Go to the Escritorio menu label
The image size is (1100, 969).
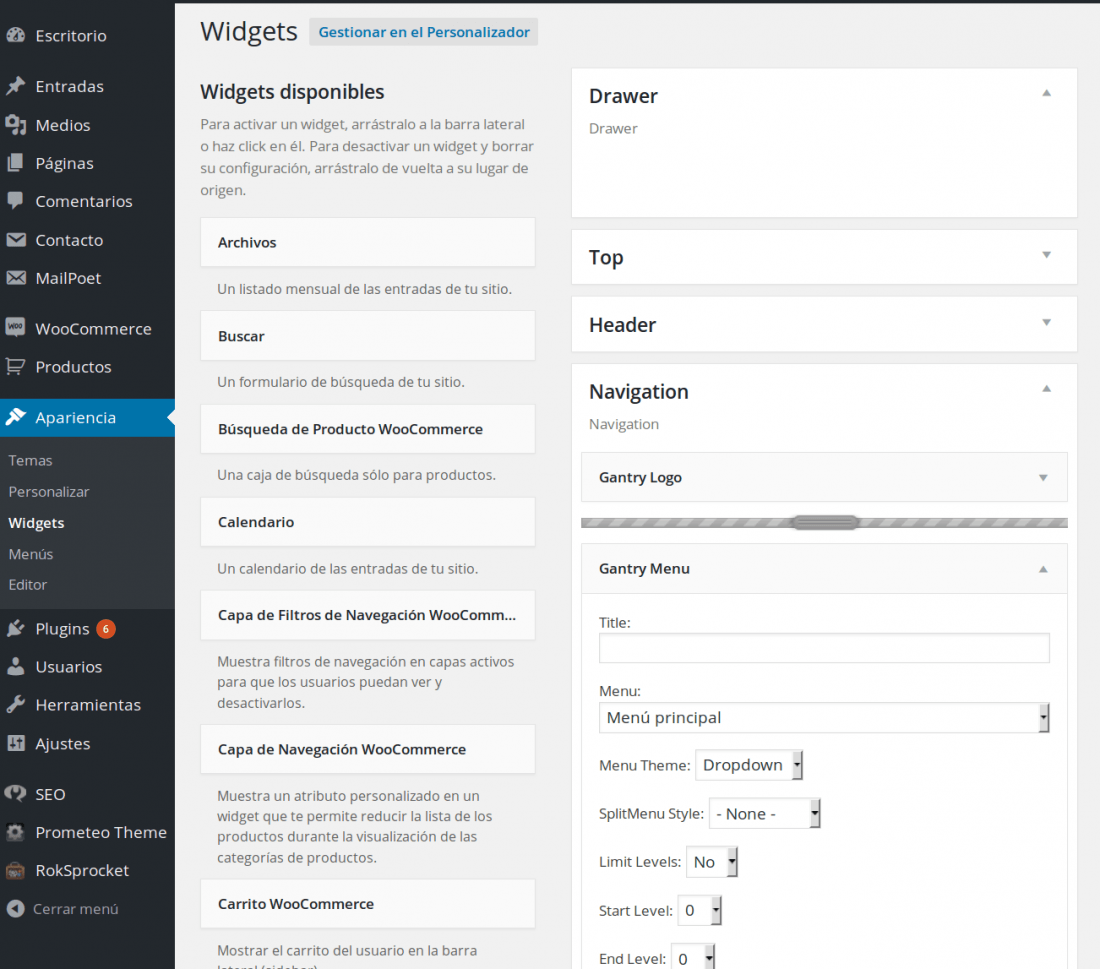(x=71, y=36)
